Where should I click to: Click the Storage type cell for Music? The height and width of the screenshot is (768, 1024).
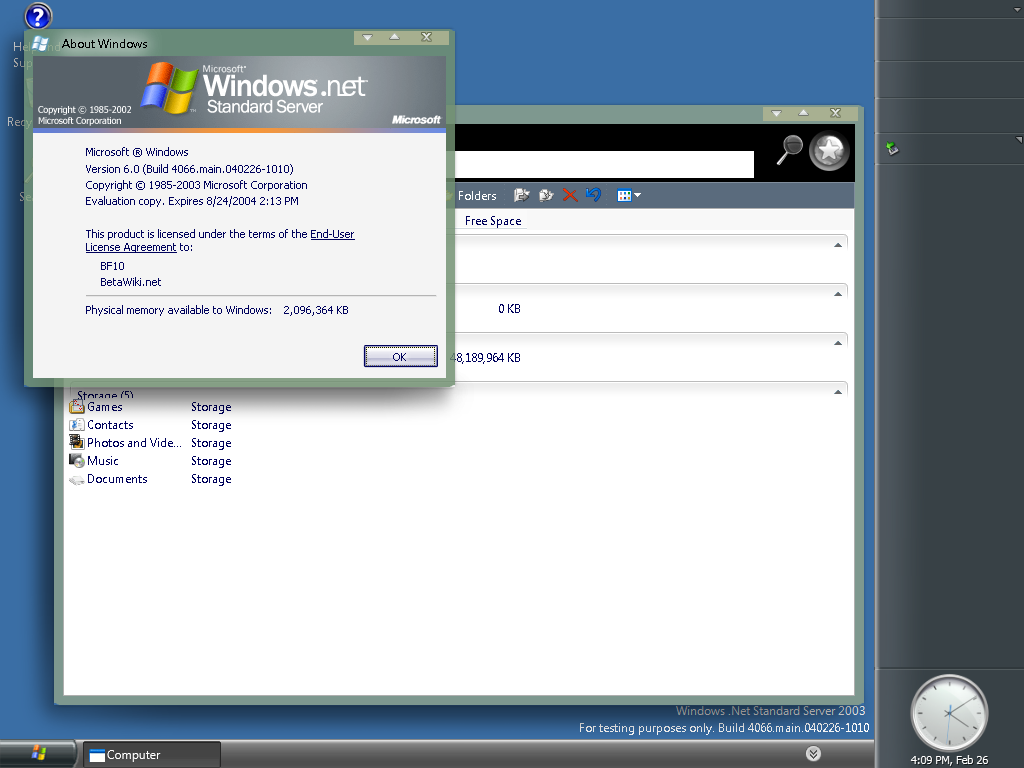(211, 461)
